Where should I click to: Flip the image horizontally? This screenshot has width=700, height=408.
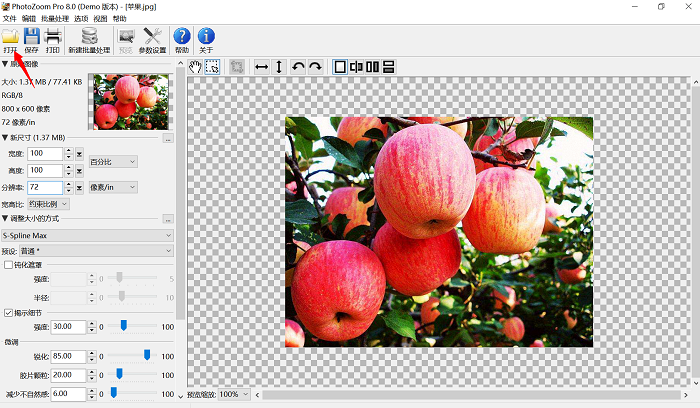pyautogui.click(x=261, y=67)
